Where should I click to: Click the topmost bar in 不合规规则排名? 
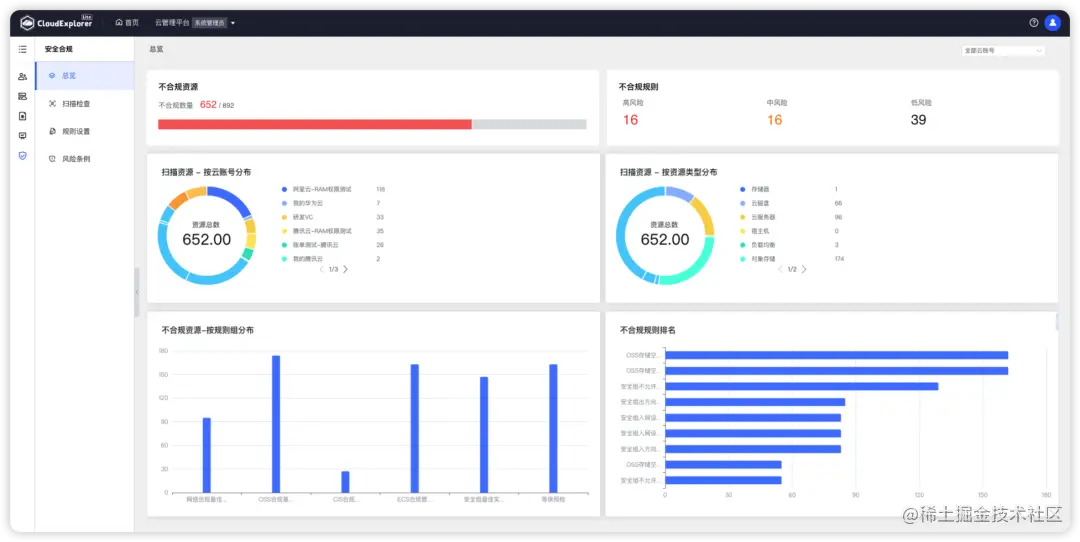[836, 355]
